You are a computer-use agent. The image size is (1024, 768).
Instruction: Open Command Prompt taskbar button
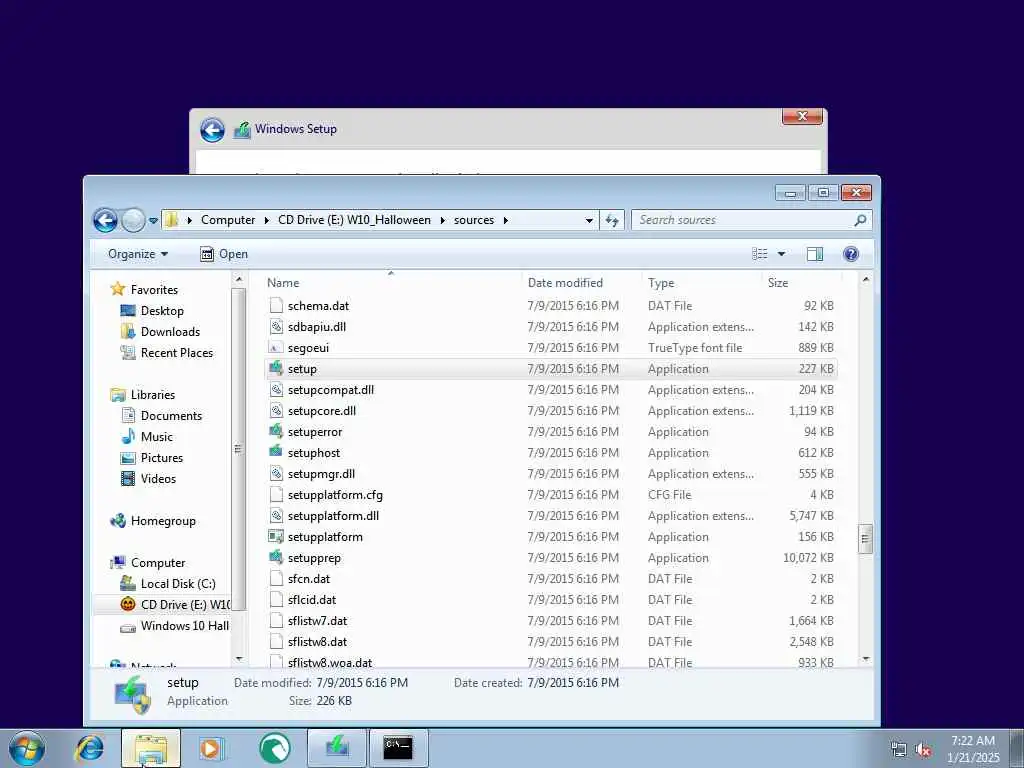click(x=398, y=748)
